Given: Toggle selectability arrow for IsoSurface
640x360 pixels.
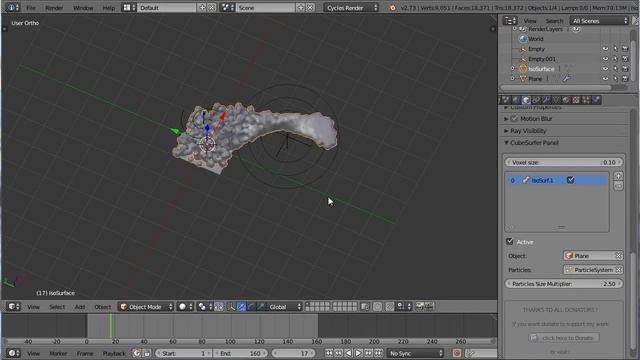Looking at the screenshot, I should click(x=615, y=69).
